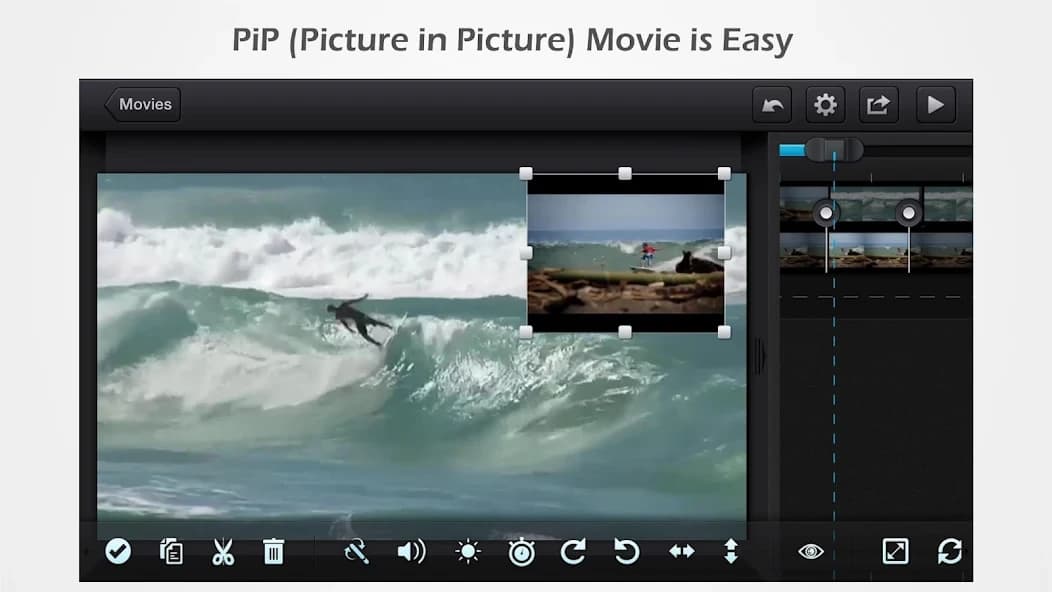The width and height of the screenshot is (1052, 592).
Task: Flip the clip horizontally with the arrows icon
Action: (681, 551)
